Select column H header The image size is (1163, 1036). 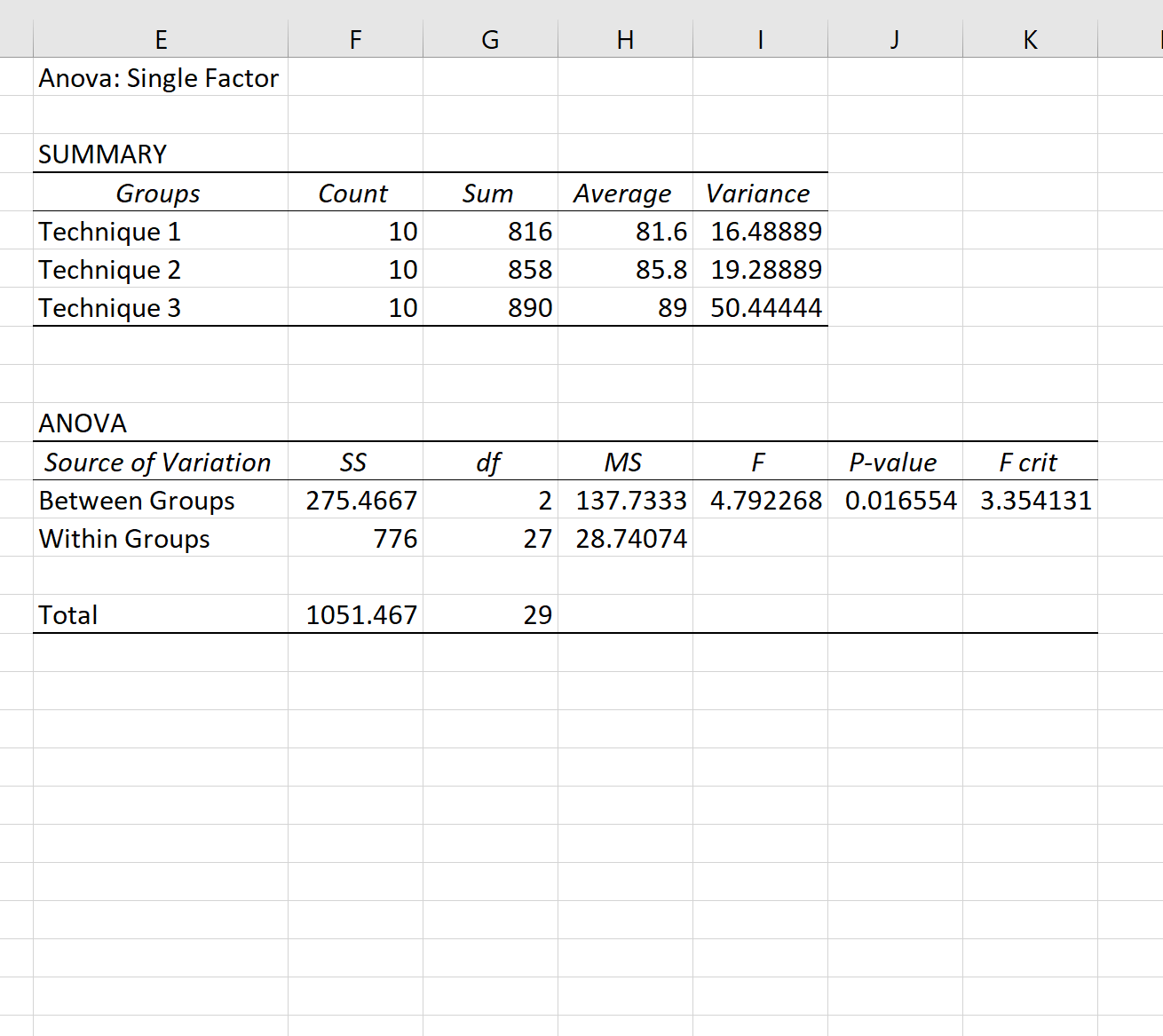click(625, 39)
